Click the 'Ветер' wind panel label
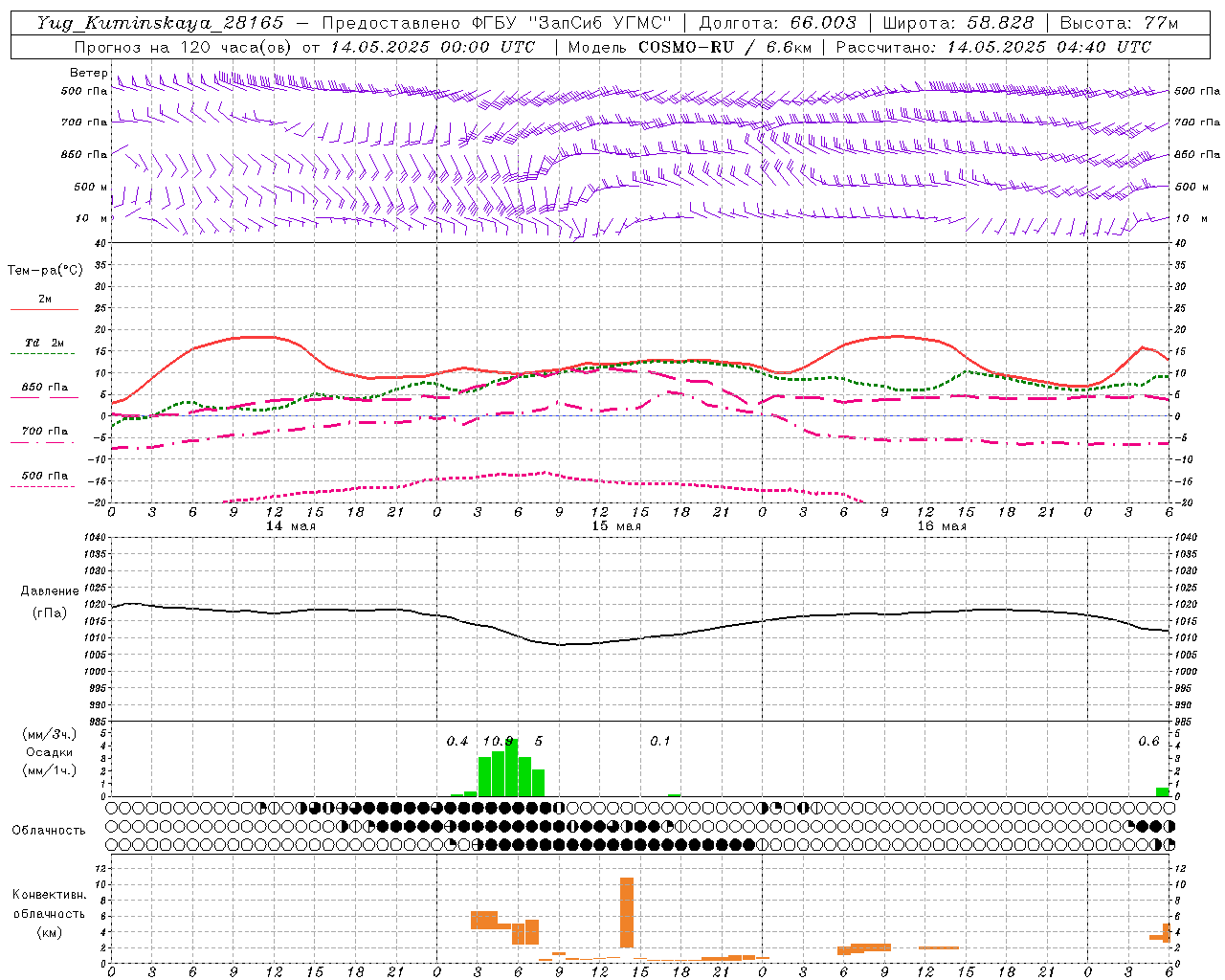Image resolution: width=1225 pixels, height=980 pixels. pyautogui.click(x=88, y=73)
